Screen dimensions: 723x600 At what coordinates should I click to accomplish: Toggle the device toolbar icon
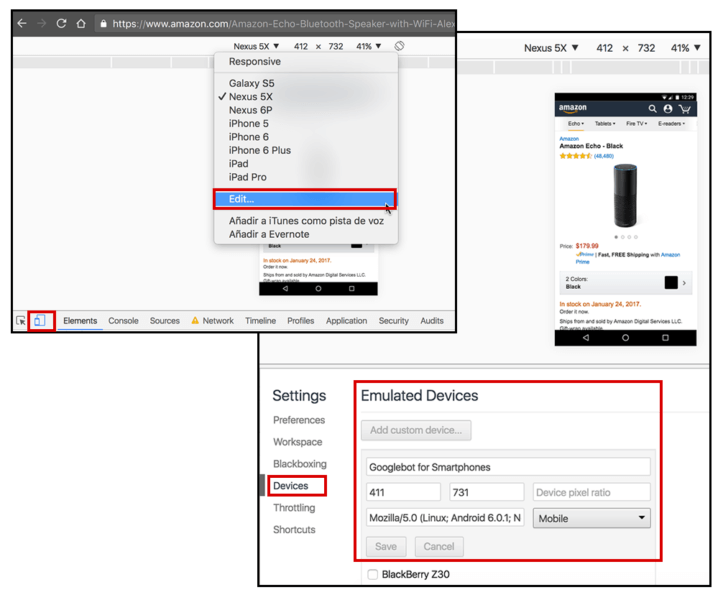[x=40, y=321]
